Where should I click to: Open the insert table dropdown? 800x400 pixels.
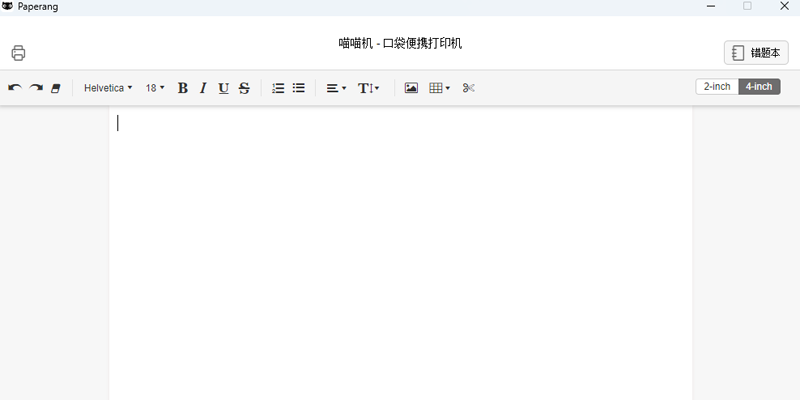tap(439, 88)
